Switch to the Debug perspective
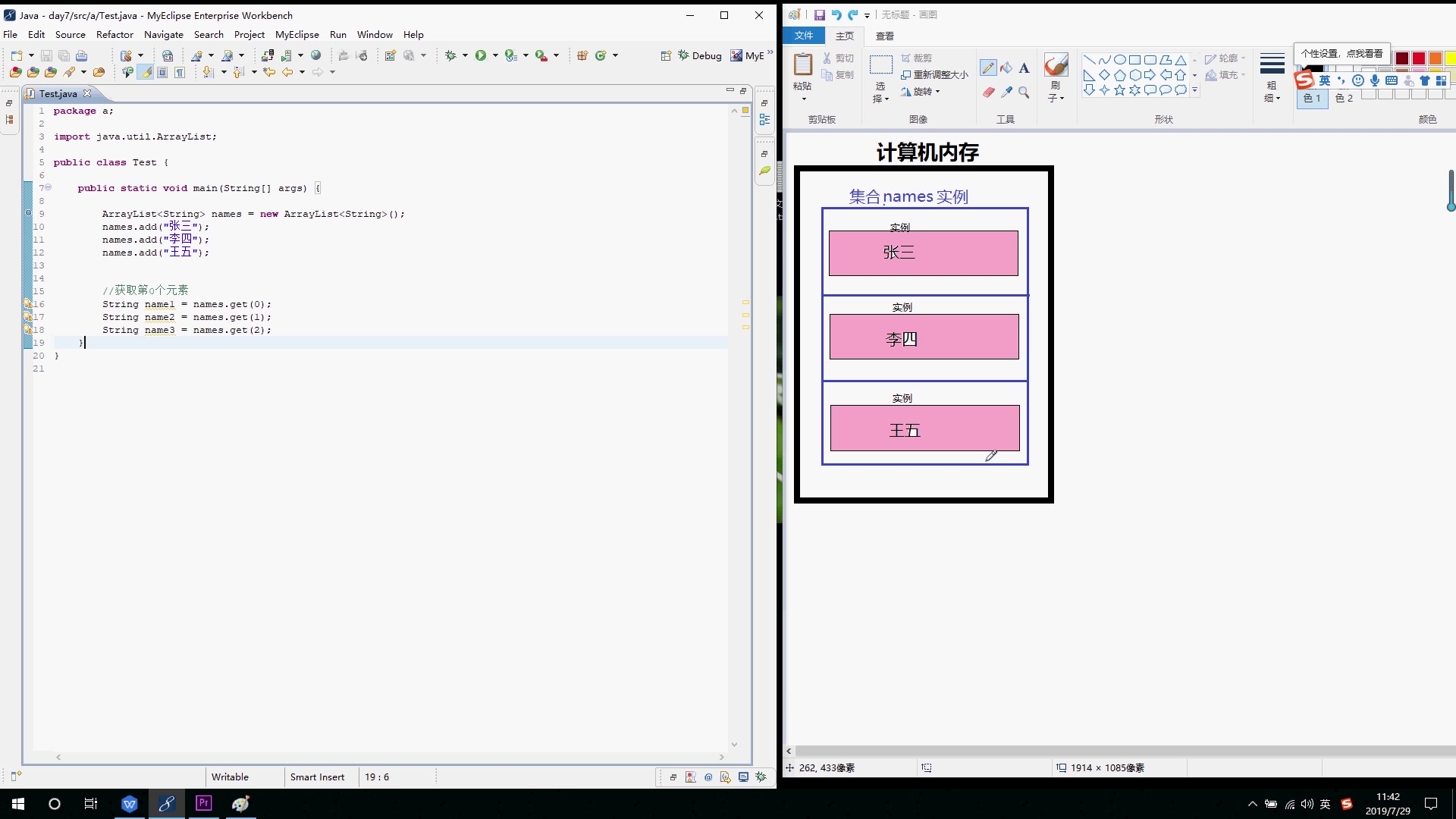This screenshot has width=1456, height=819. coord(700,55)
